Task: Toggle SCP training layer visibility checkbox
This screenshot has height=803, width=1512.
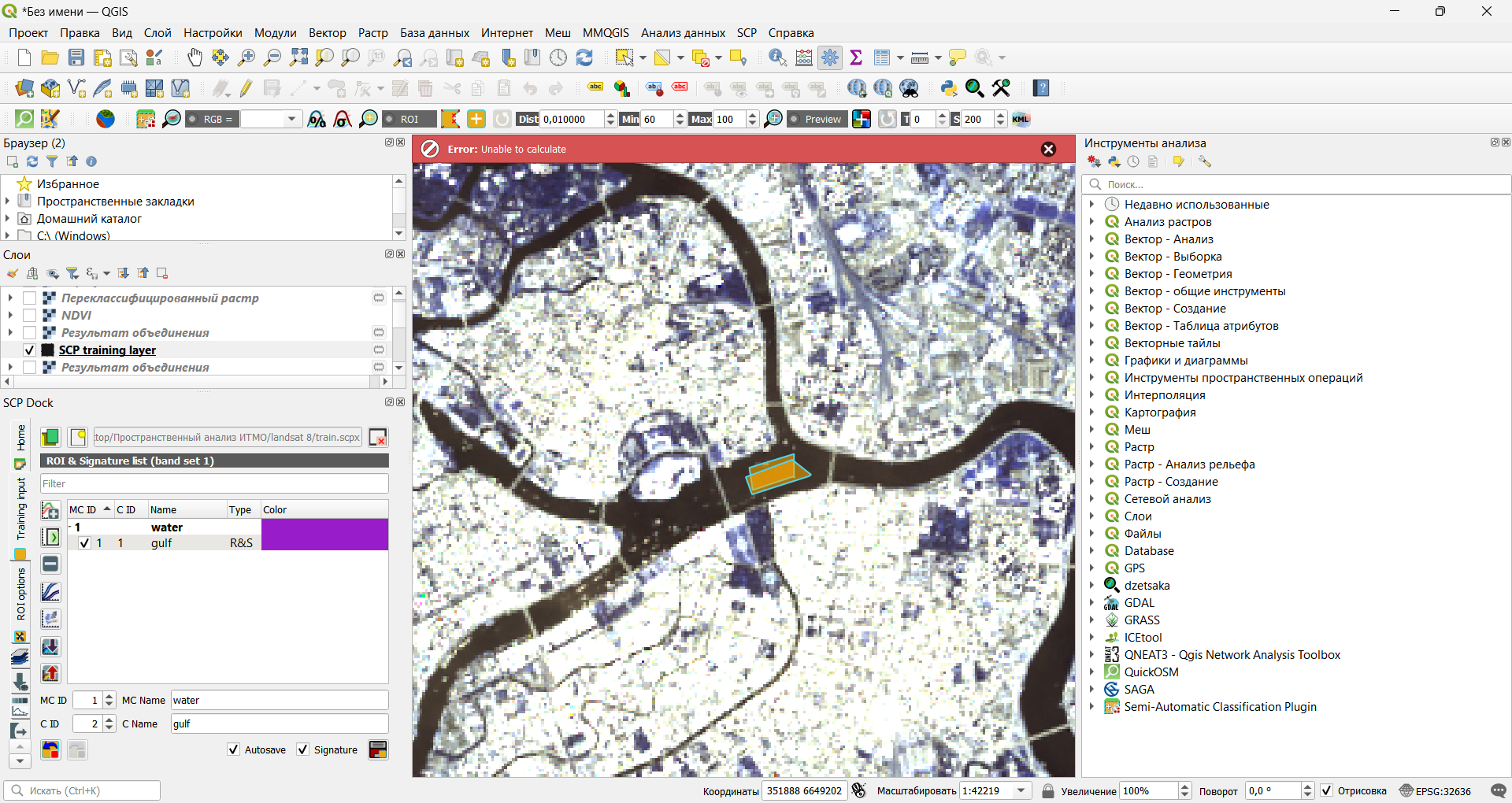Action: click(29, 350)
